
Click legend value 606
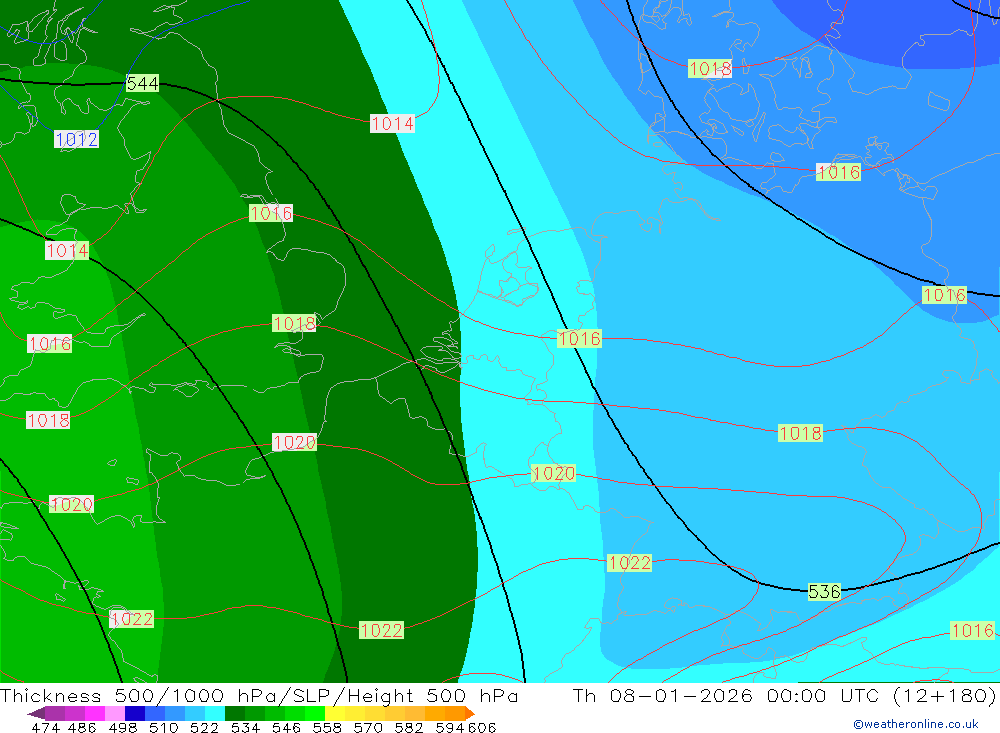(482, 727)
